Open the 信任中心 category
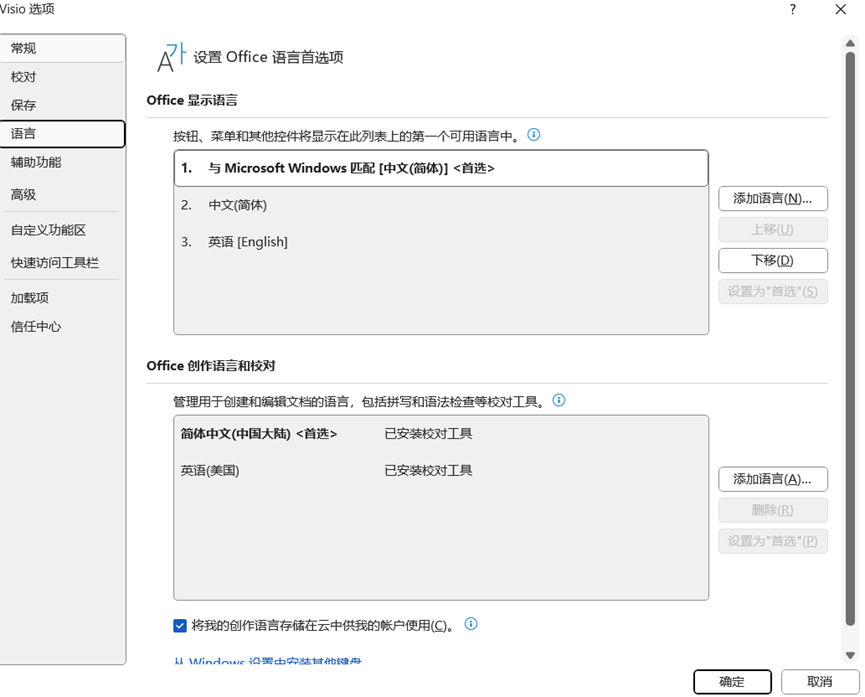Image resolution: width=865 pixels, height=697 pixels. [62, 327]
